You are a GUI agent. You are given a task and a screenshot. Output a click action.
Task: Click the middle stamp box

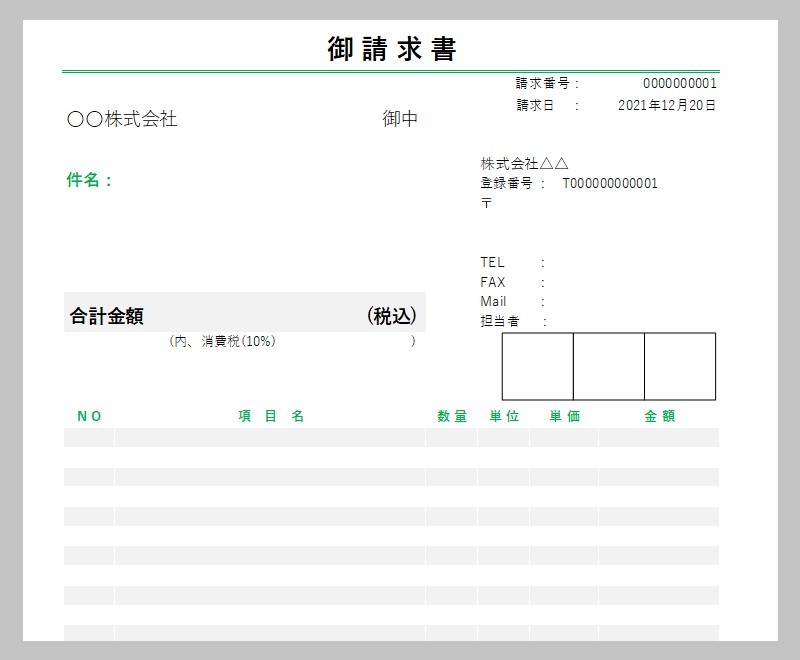[608, 366]
